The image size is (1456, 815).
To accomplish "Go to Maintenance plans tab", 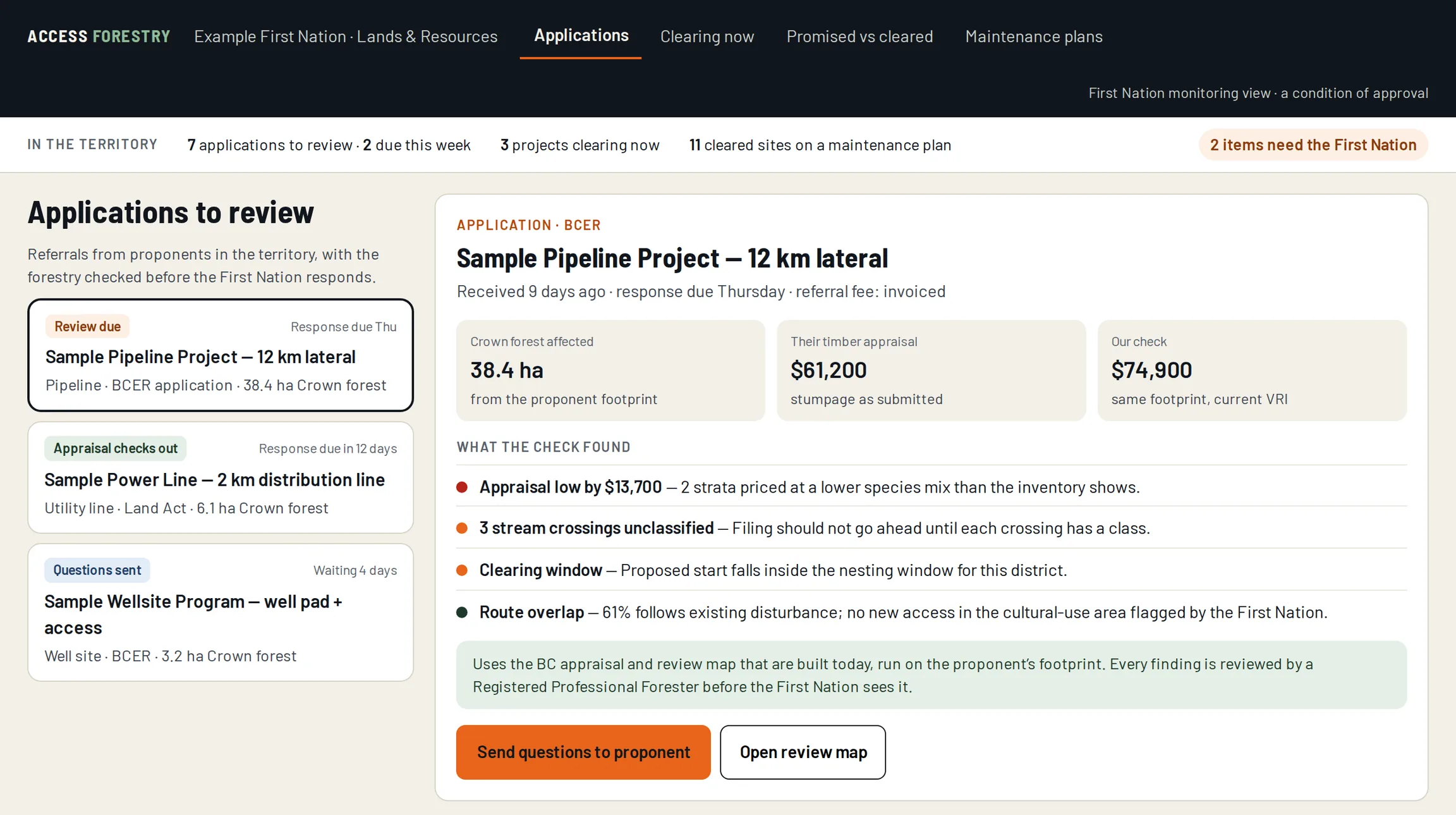I will (x=1034, y=37).
